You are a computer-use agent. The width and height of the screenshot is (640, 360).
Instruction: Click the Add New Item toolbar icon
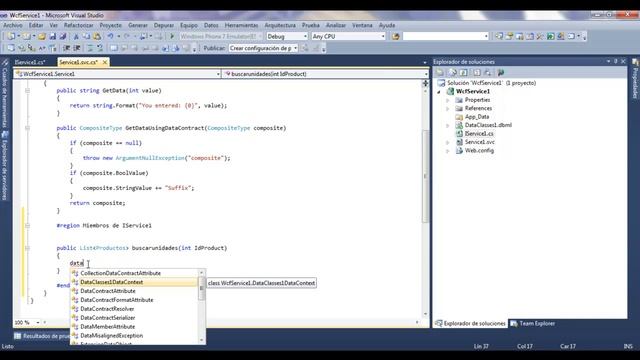(26, 36)
